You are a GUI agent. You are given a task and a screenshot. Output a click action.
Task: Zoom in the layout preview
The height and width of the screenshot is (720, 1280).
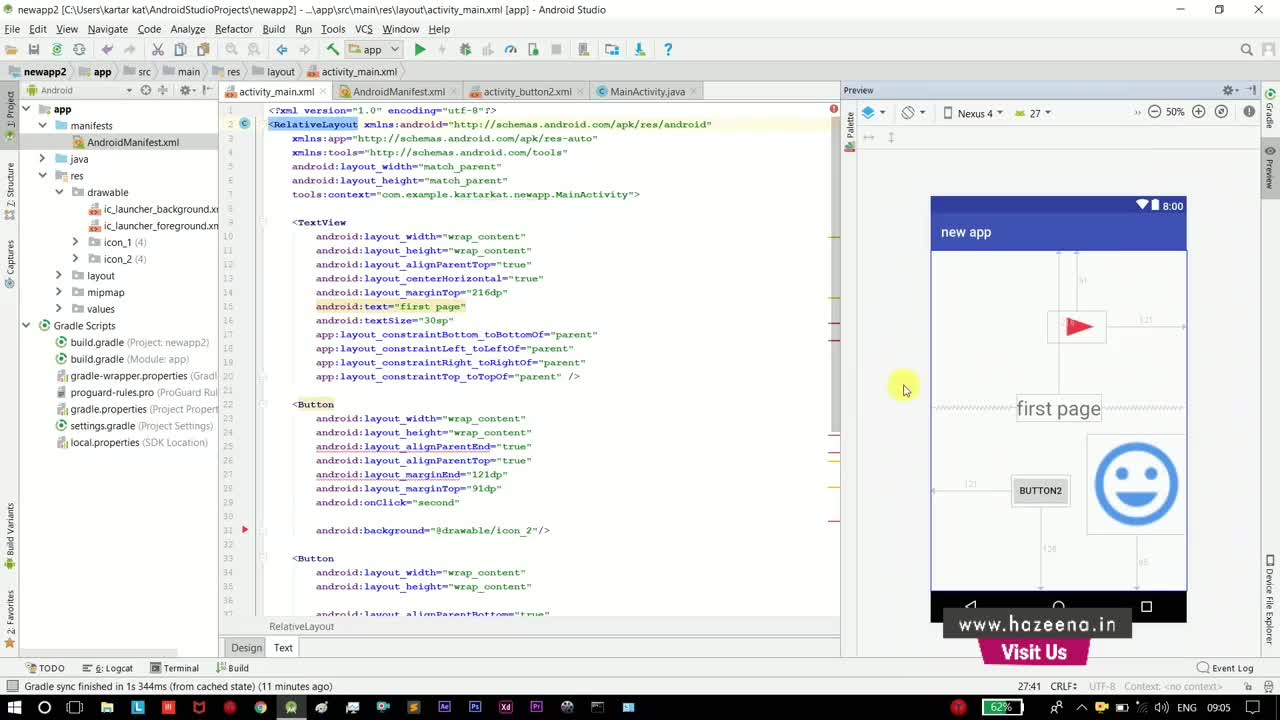pos(1199,112)
